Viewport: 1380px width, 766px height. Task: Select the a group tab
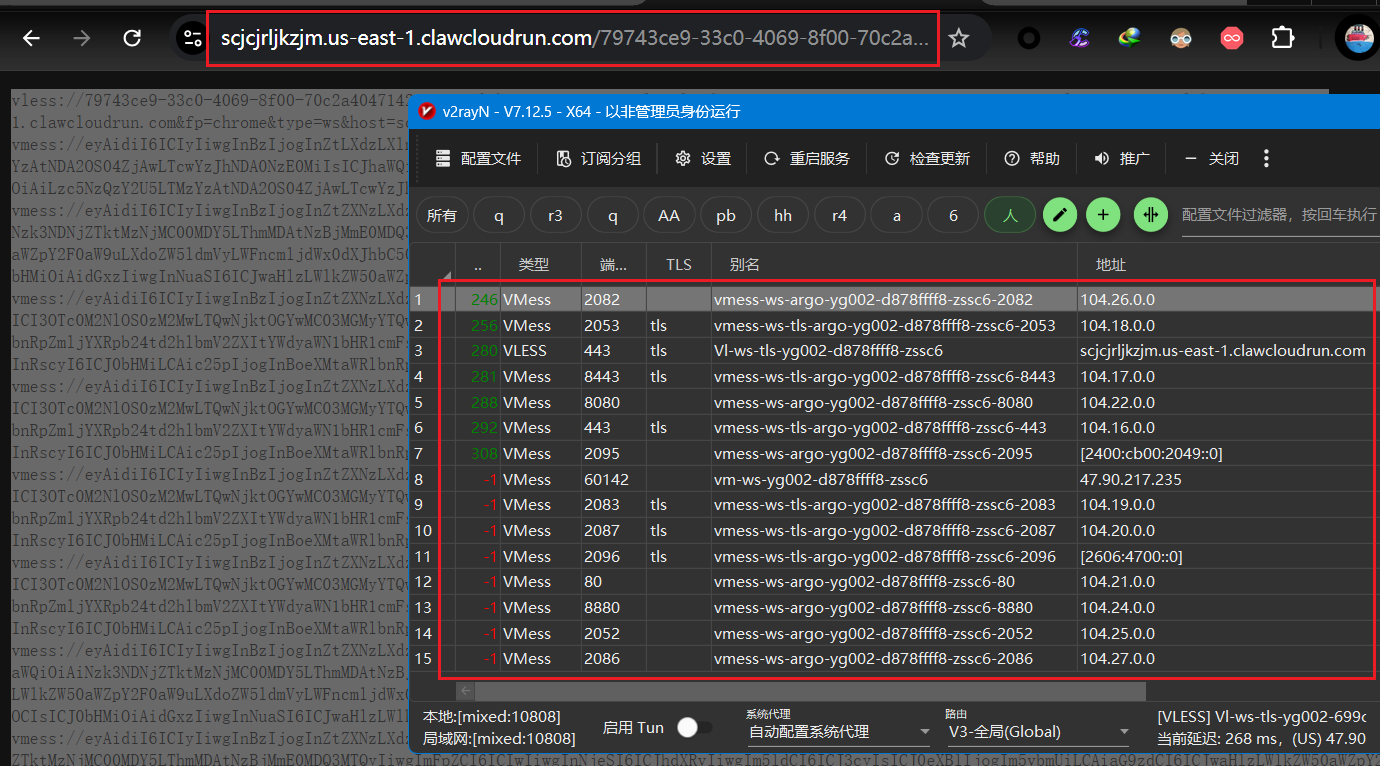[x=896, y=215]
